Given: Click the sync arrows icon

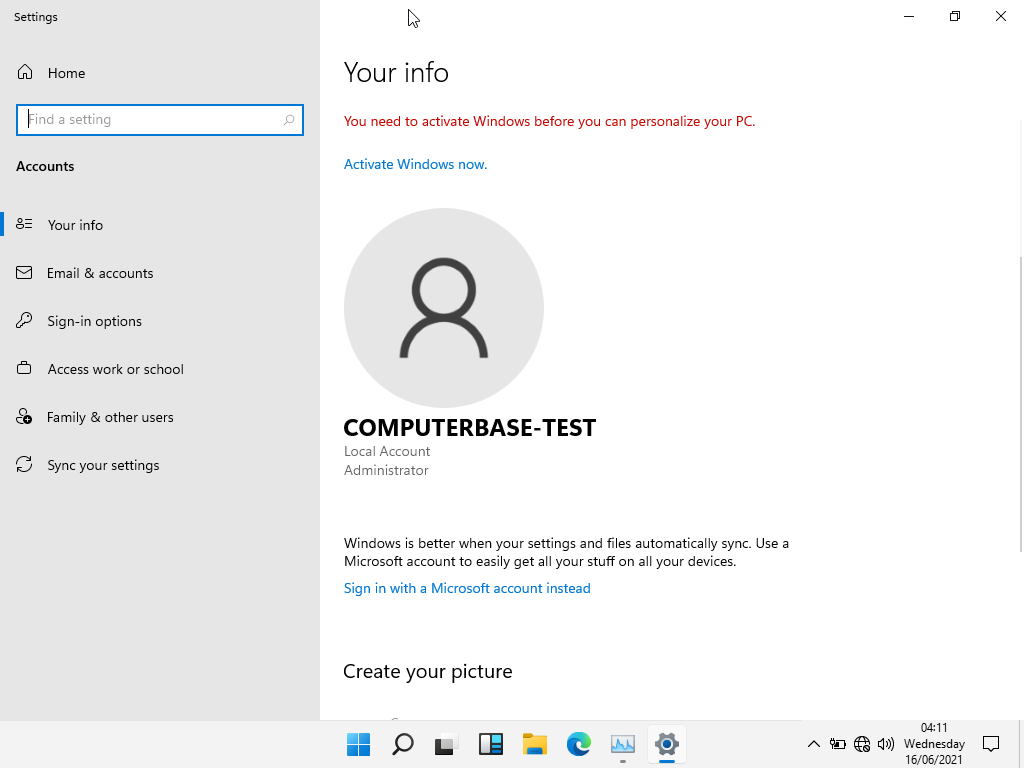Looking at the screenshot, I should (x=24, y=464).
